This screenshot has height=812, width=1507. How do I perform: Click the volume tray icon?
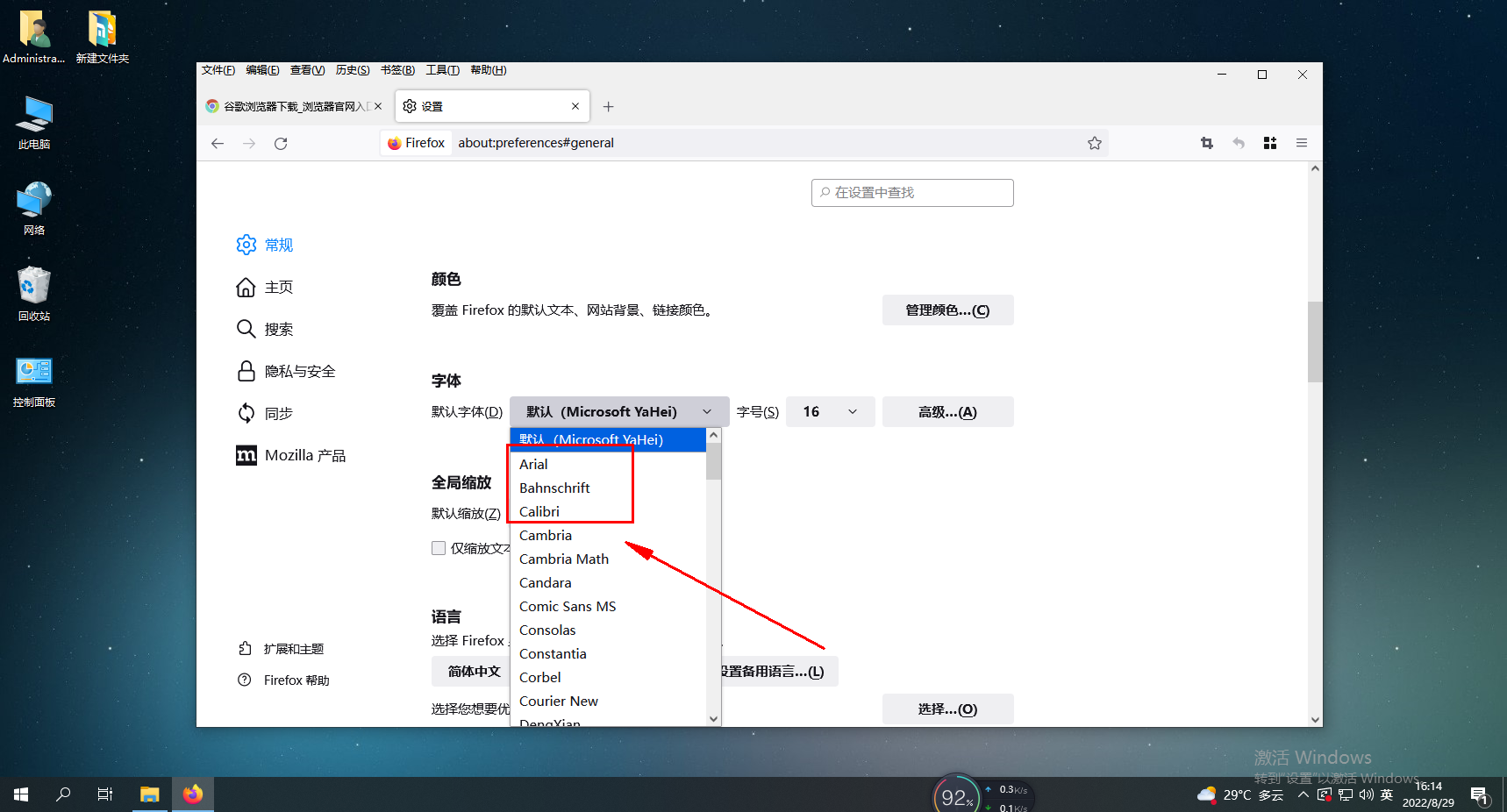coord(1366,795)
